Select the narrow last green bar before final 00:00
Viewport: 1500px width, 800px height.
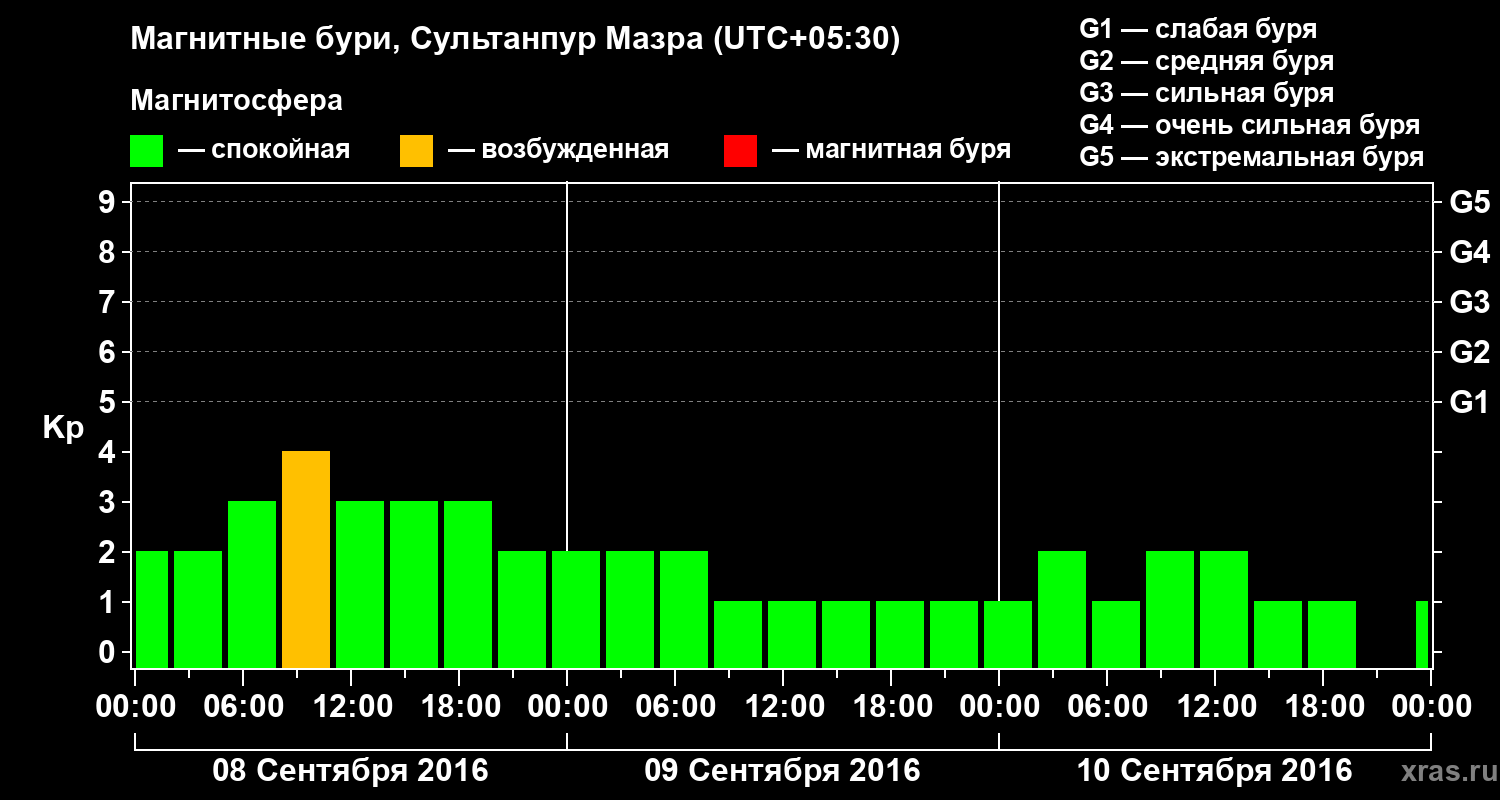pyautogui.click(x=1422, y=635)
